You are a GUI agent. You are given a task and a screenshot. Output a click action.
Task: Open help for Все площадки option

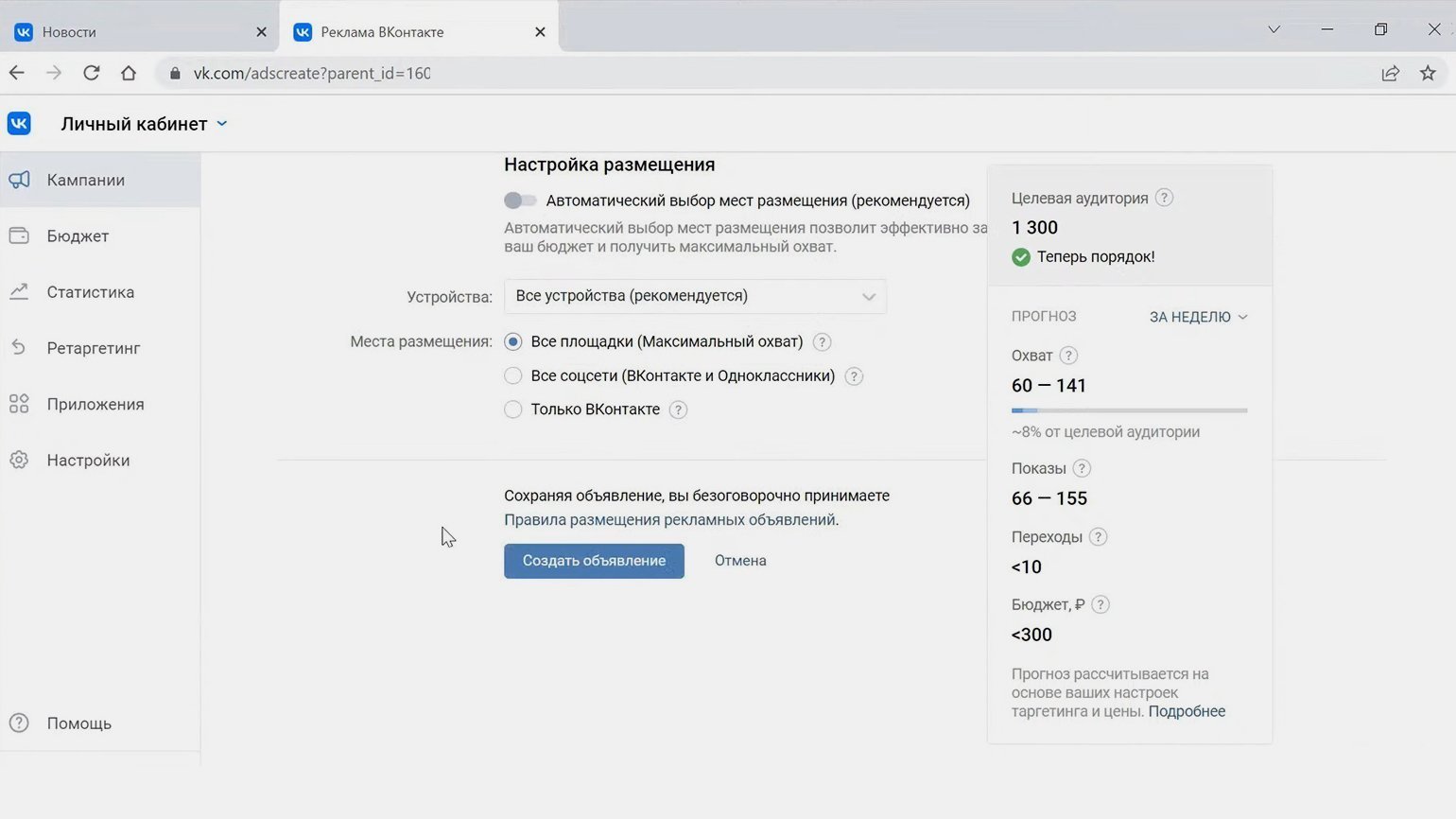coord(822,341)
